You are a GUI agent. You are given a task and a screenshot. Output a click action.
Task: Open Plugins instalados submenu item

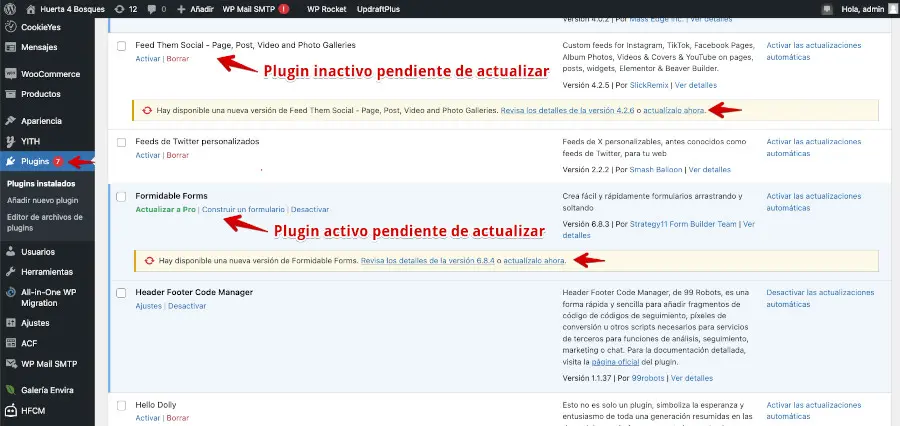41,184
